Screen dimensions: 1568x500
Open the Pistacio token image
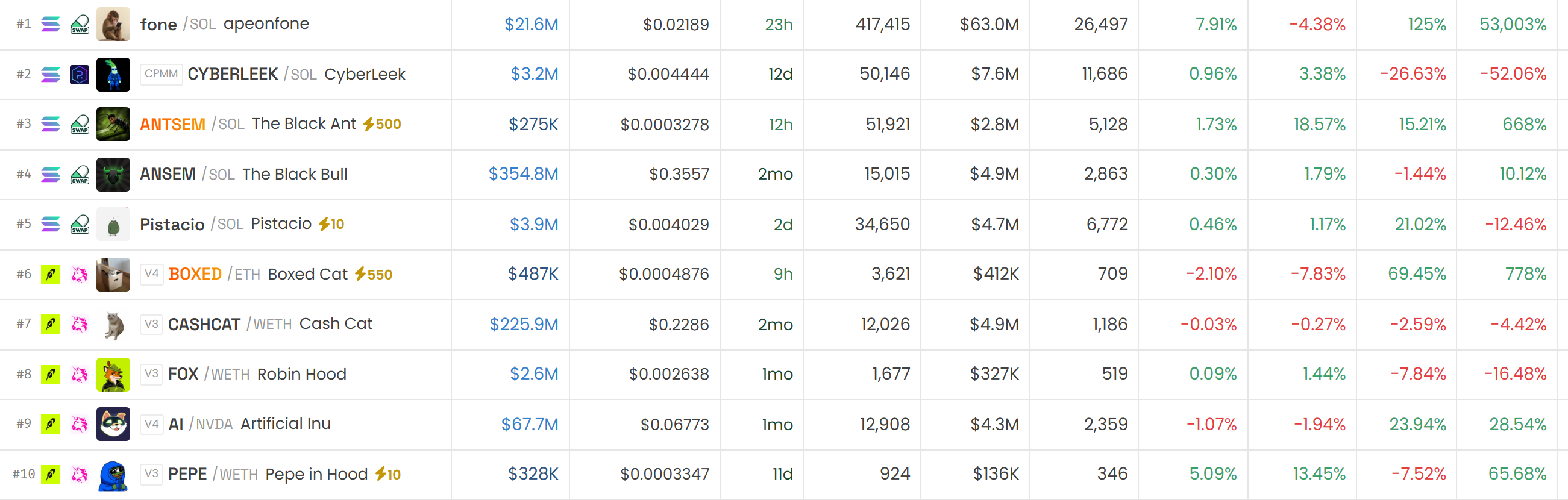[113, 225]
